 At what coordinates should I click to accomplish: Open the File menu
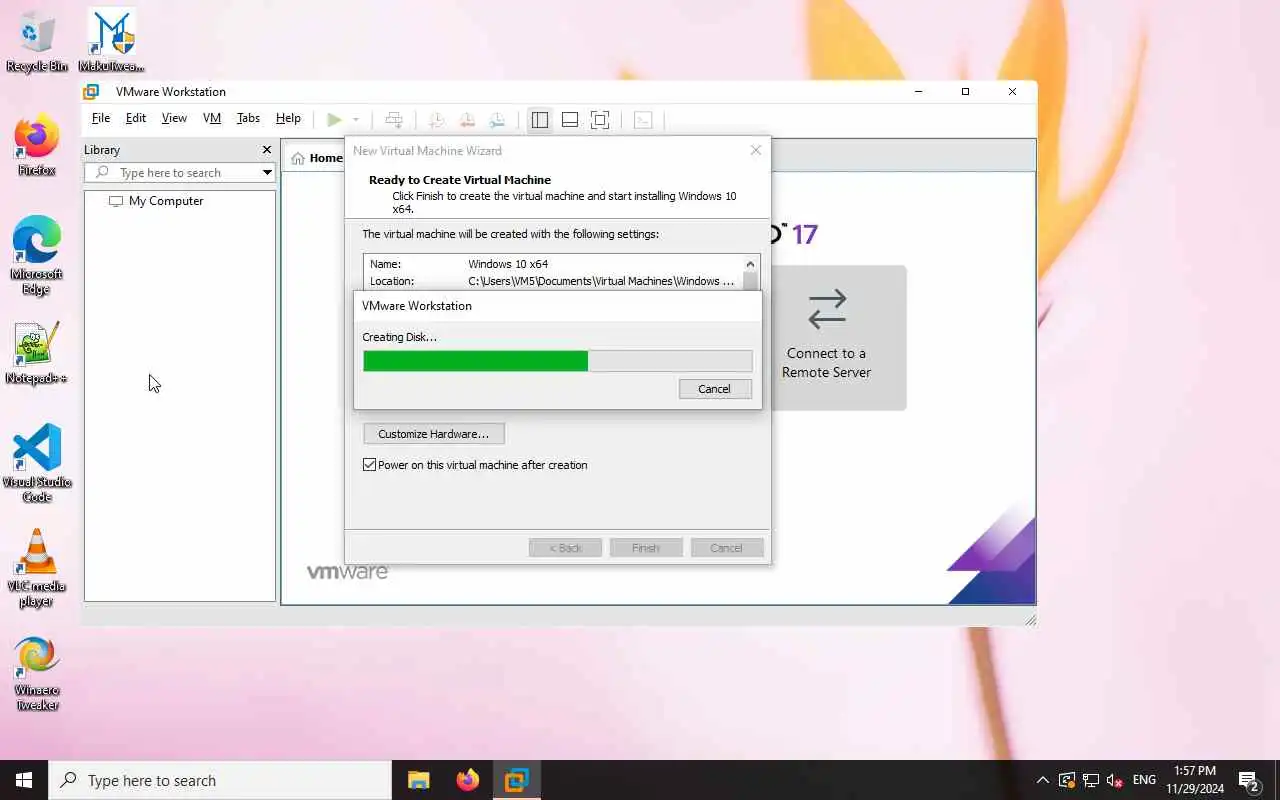click(x=101, y=118)
